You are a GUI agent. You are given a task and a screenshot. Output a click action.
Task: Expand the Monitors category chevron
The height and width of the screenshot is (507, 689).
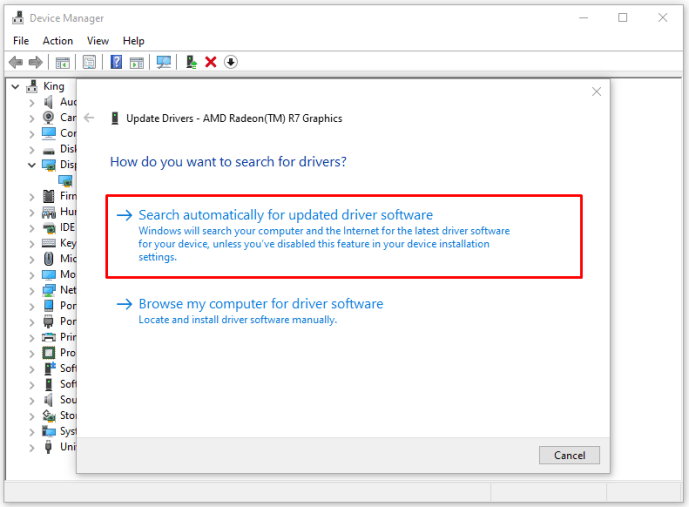(32, 275)
